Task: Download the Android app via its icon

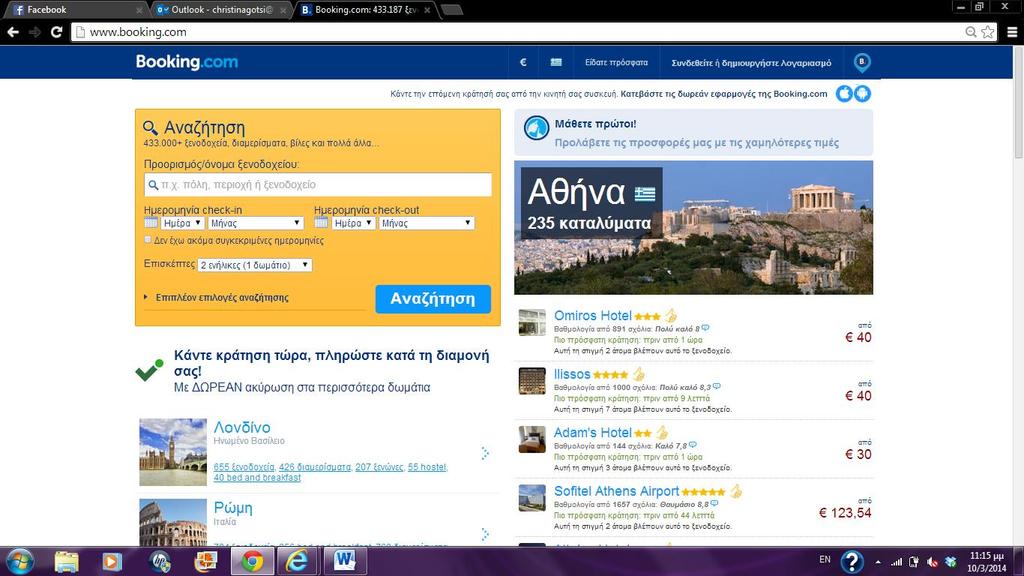Action: click(862, 93)
